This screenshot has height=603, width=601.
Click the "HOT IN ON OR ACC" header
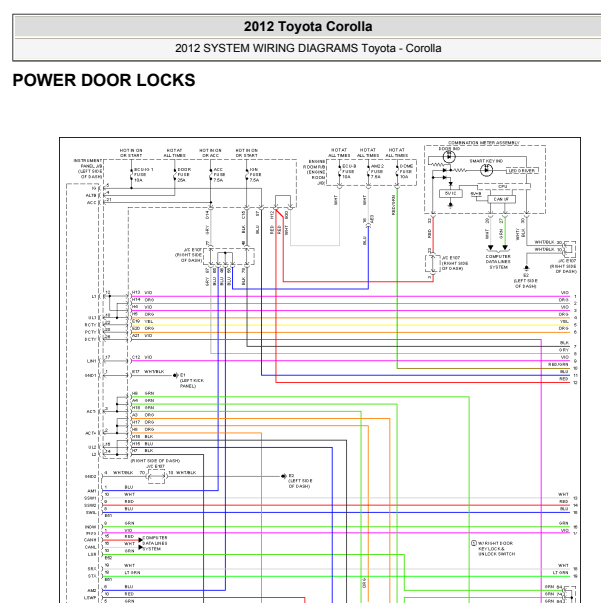(210, 153)
